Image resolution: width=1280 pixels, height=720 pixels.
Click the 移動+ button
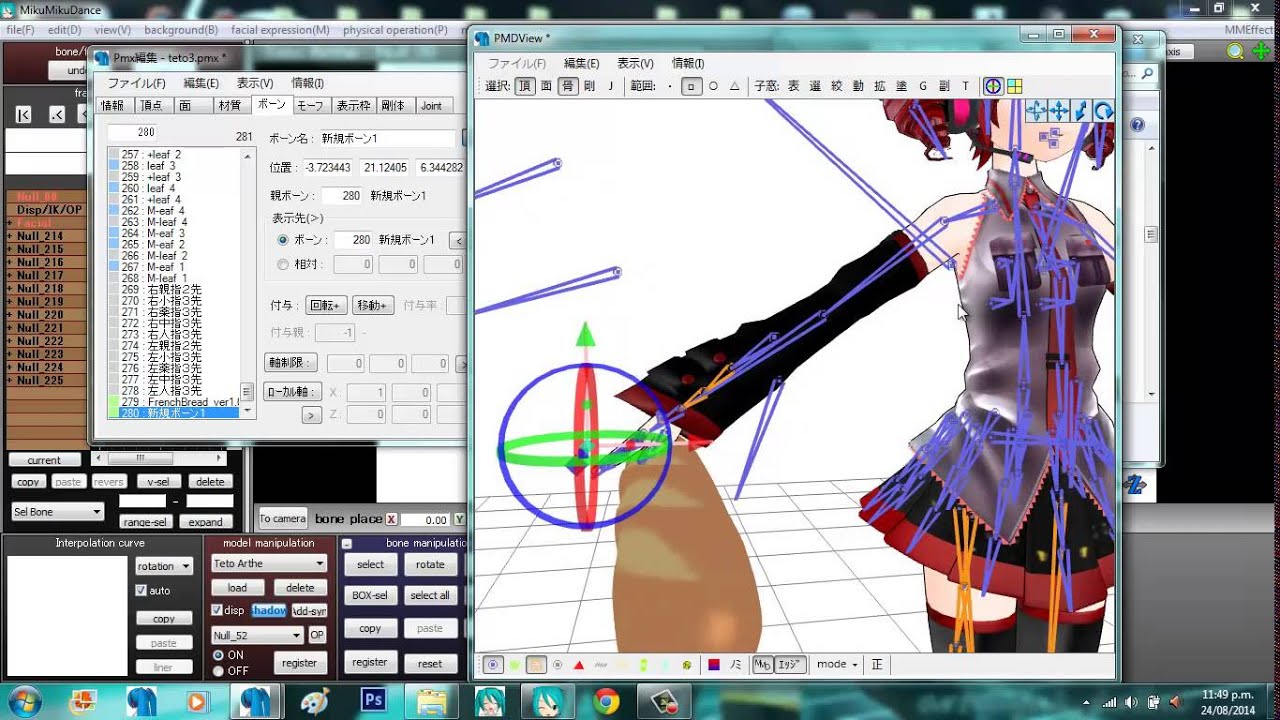pyautogui.click(x=372, y=305)
